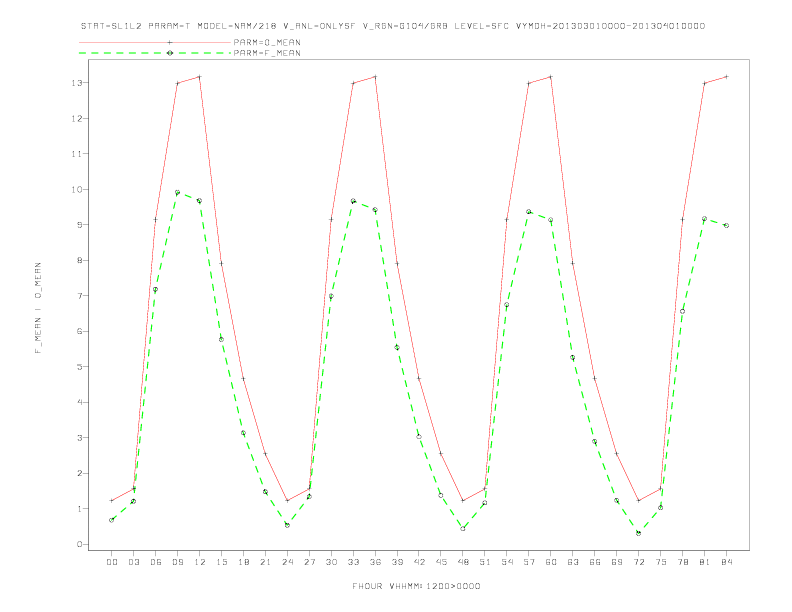Click y-axis tick label 7
The height and width of the screenshot is (612, 792).
click(80, 295)
